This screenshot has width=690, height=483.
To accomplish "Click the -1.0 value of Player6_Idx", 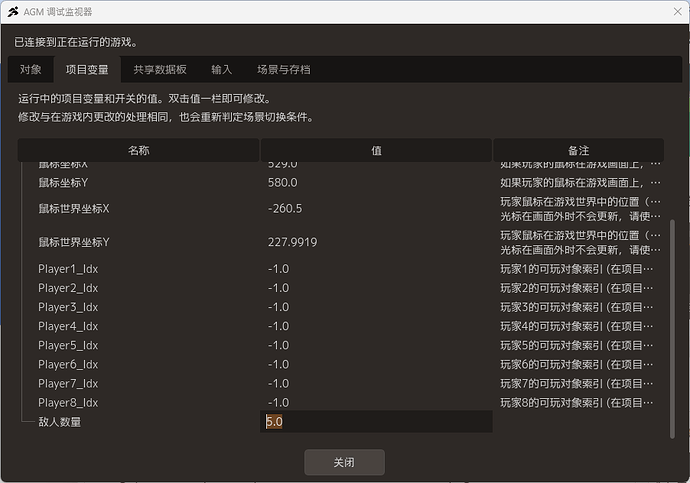I will (279, 365).
